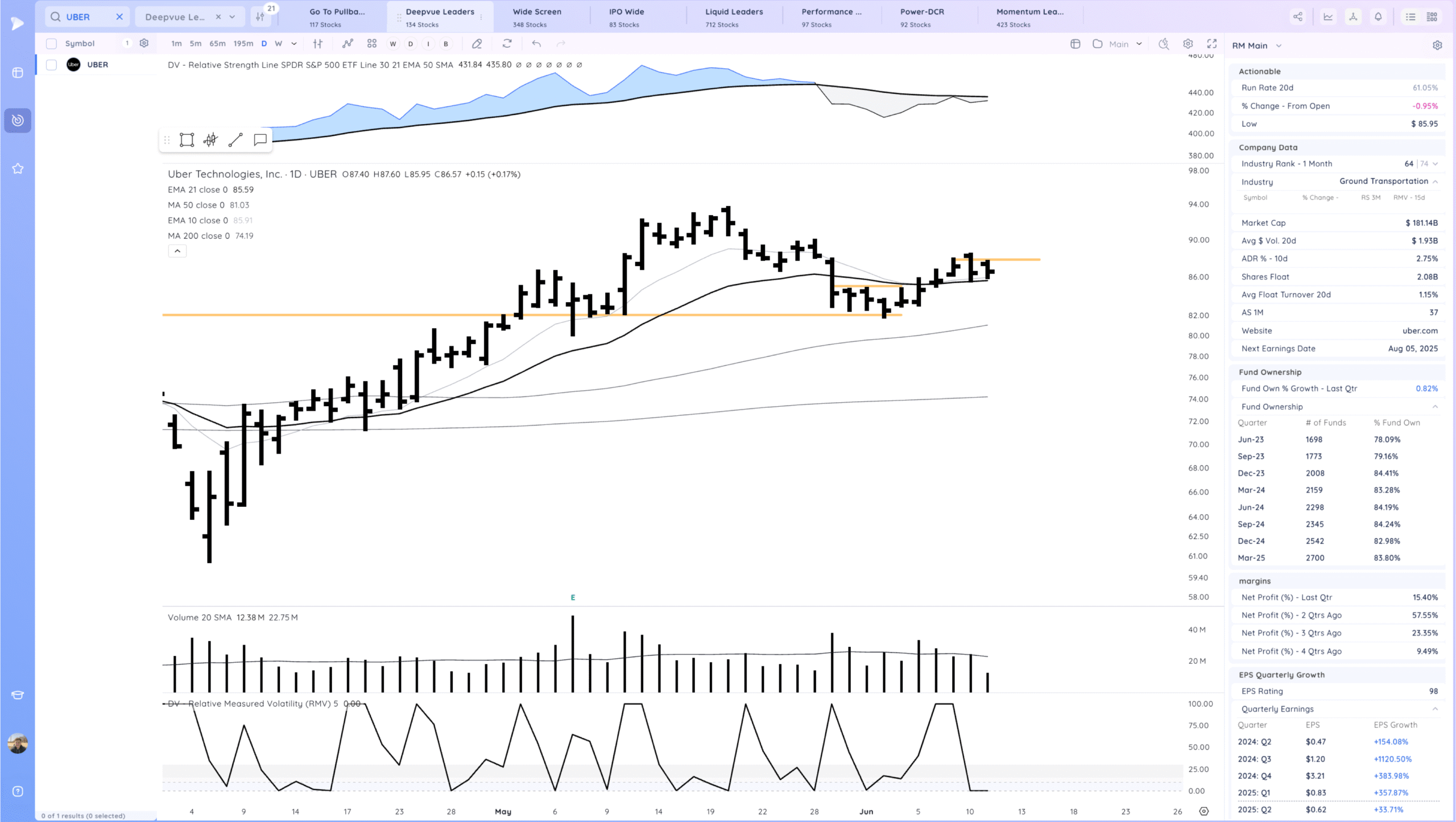Click the share icon in top bar
1456x822 pixels.
(x=1298, y=17)
